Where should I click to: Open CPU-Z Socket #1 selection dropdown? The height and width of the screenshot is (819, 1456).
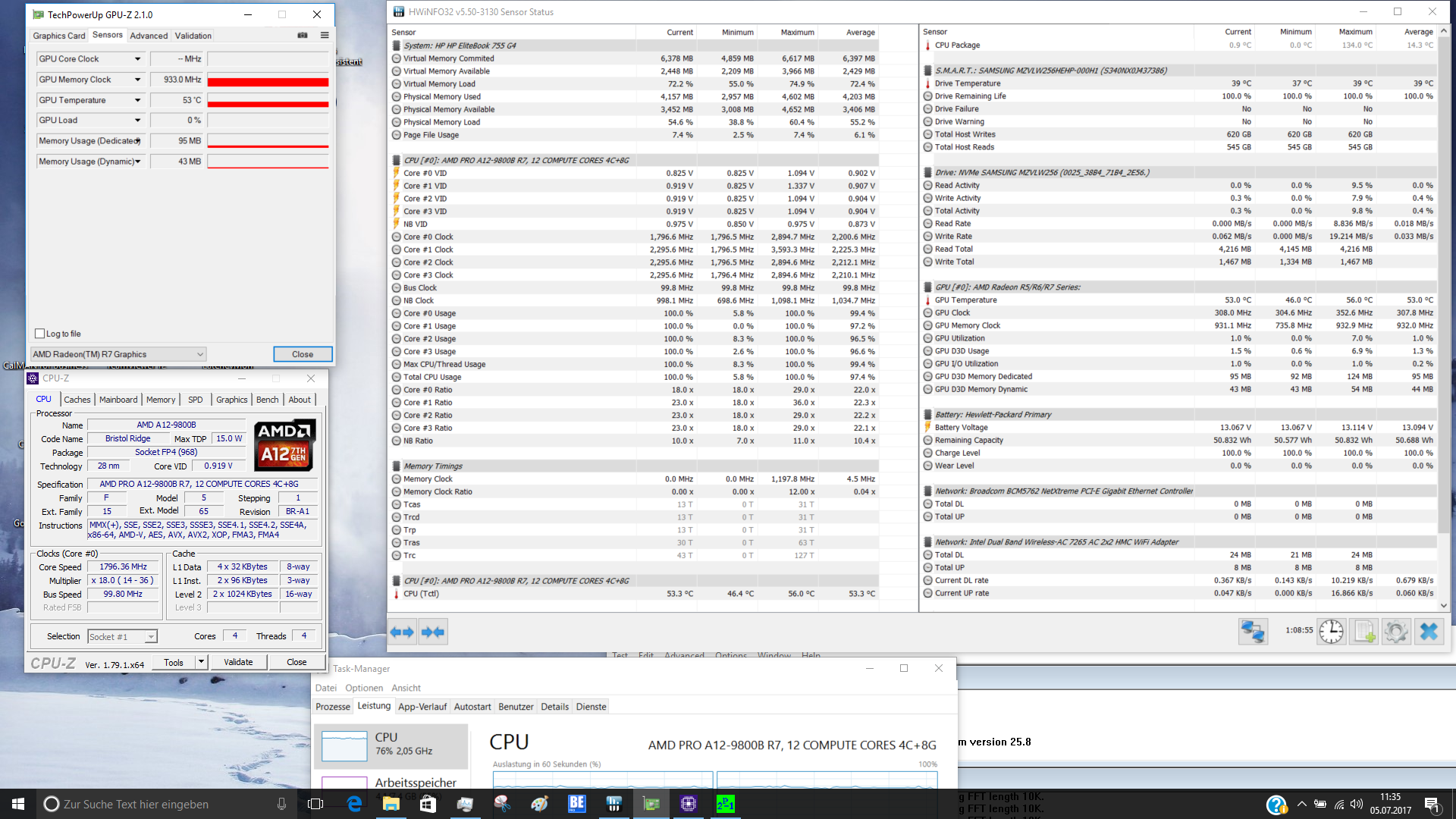pos(151,637)
